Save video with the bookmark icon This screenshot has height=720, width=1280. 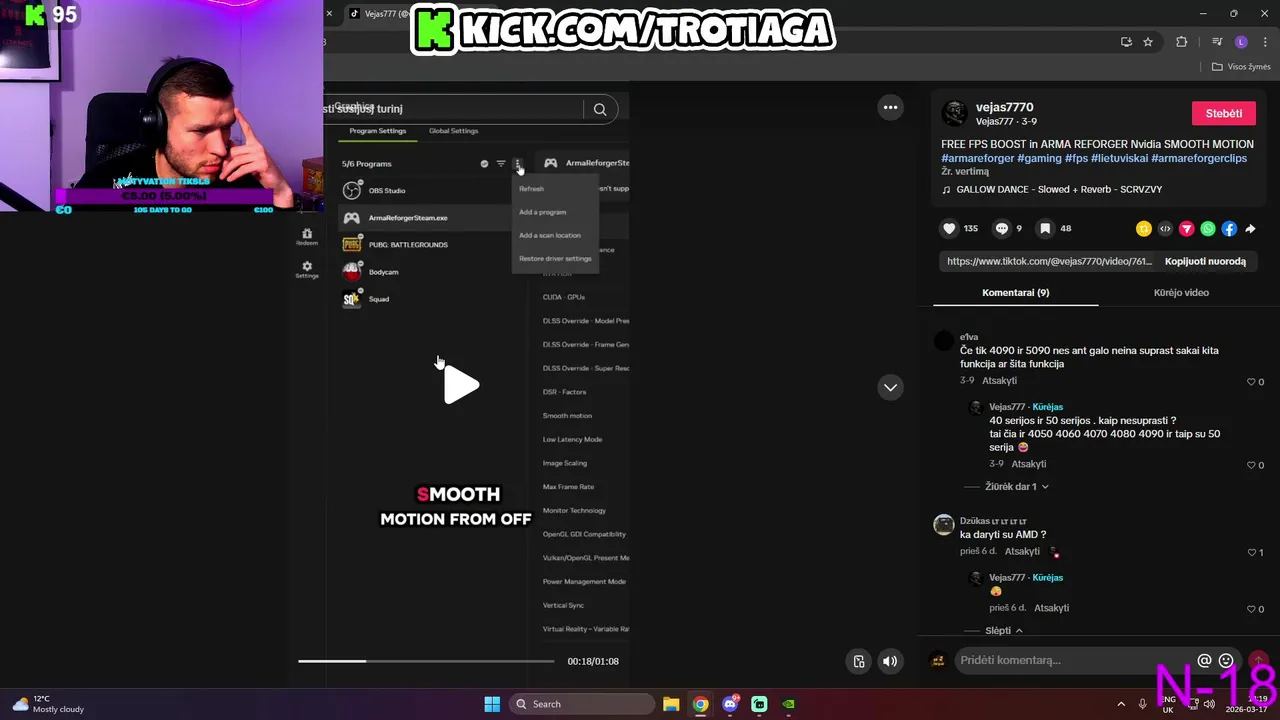click(x=1045, y=229)
